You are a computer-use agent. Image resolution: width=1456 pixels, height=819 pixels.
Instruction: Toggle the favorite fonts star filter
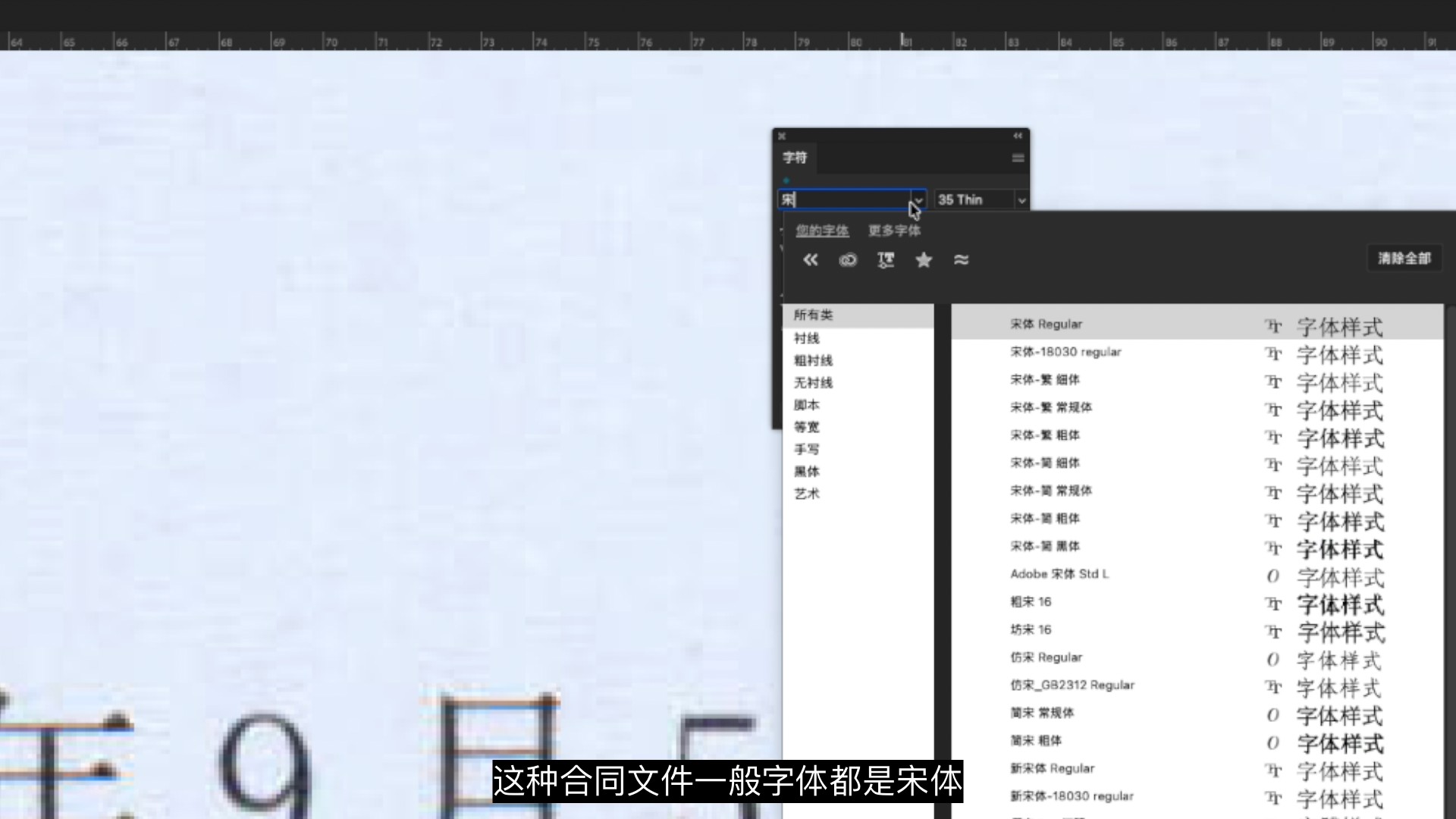[924, 260]
